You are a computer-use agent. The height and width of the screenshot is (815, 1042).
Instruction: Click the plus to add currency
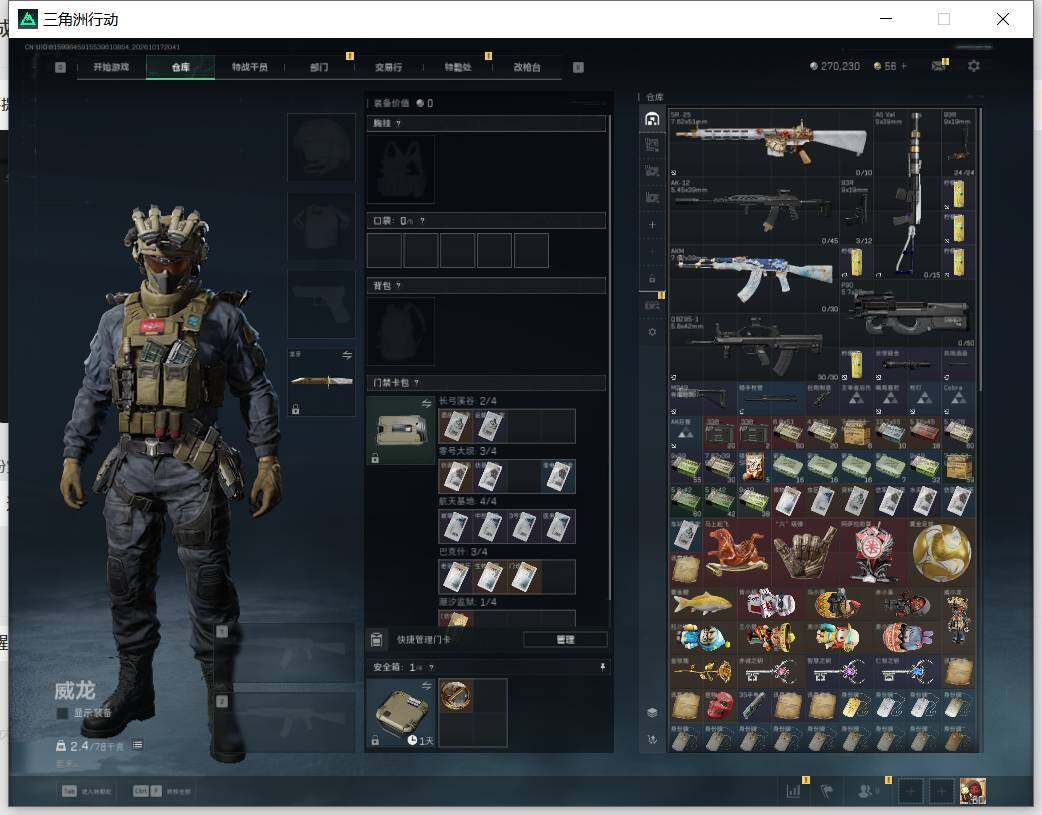tap(904, 66)
